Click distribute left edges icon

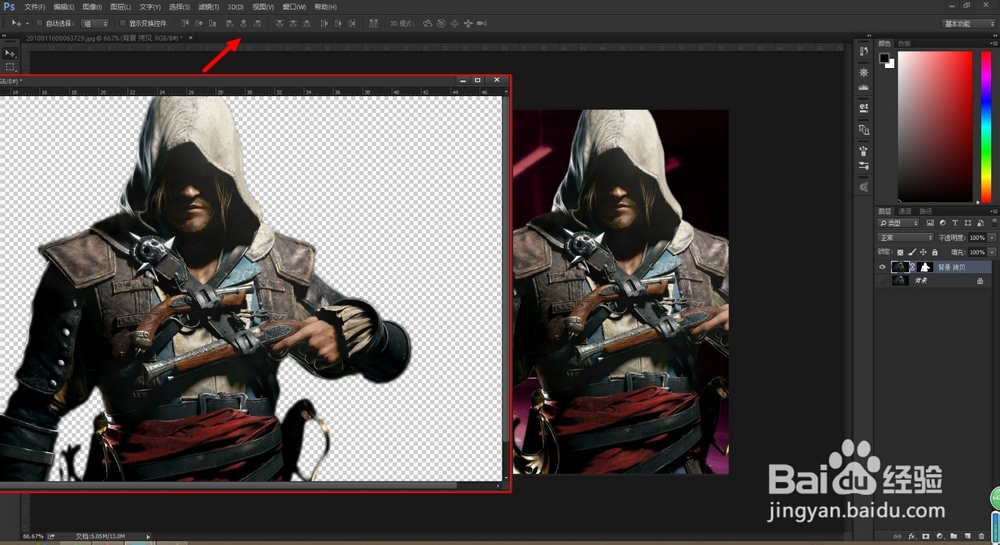[x=324, y=23]
